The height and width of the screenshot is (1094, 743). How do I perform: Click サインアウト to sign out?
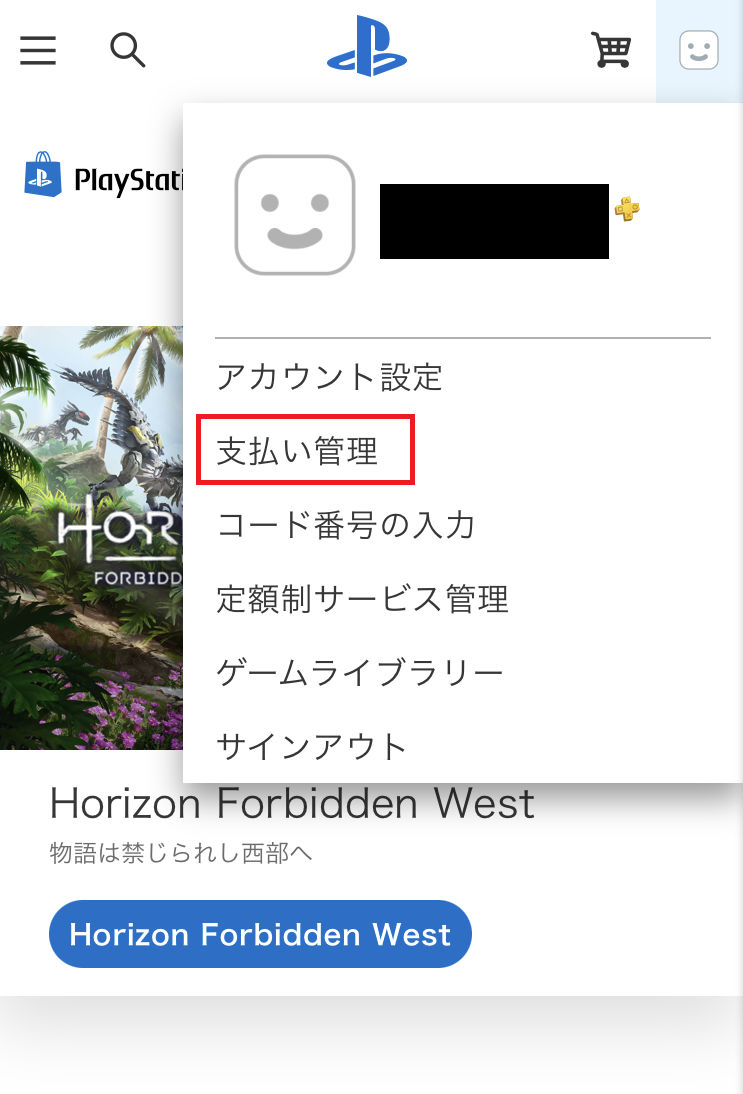click(x=312, y=747)
